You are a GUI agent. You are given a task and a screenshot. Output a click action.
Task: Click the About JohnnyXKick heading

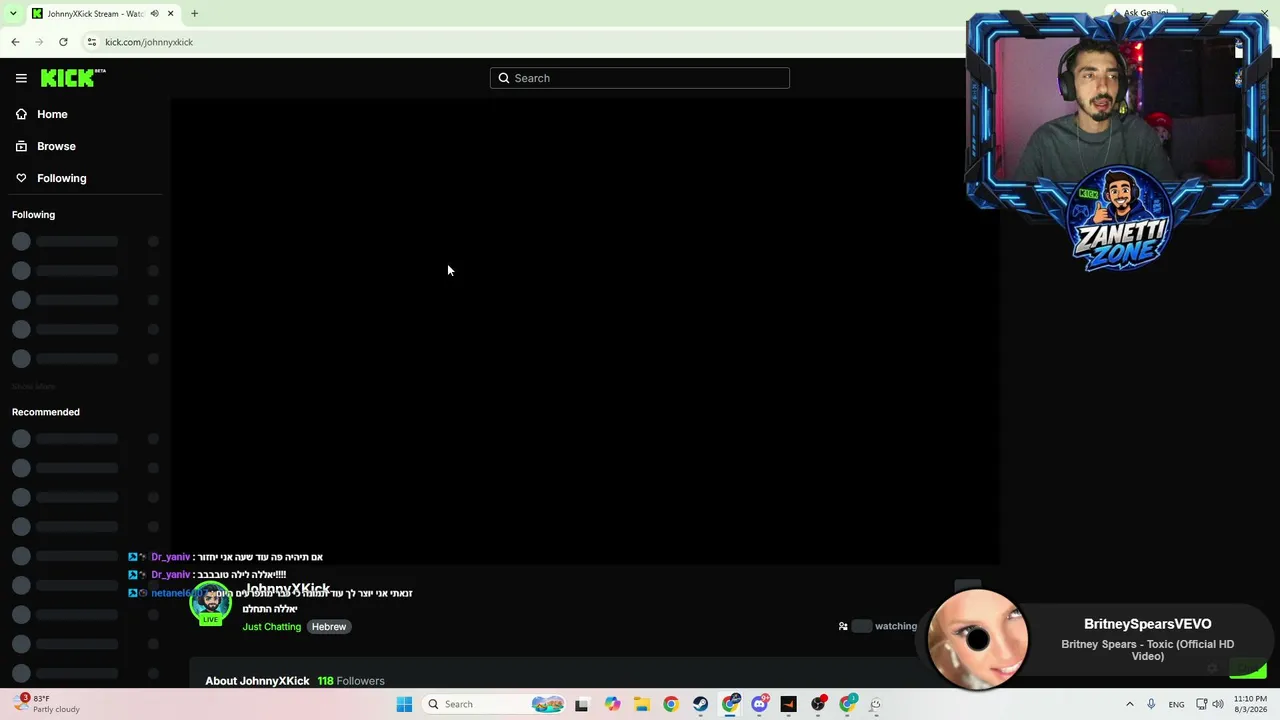[x=257, y=681]
